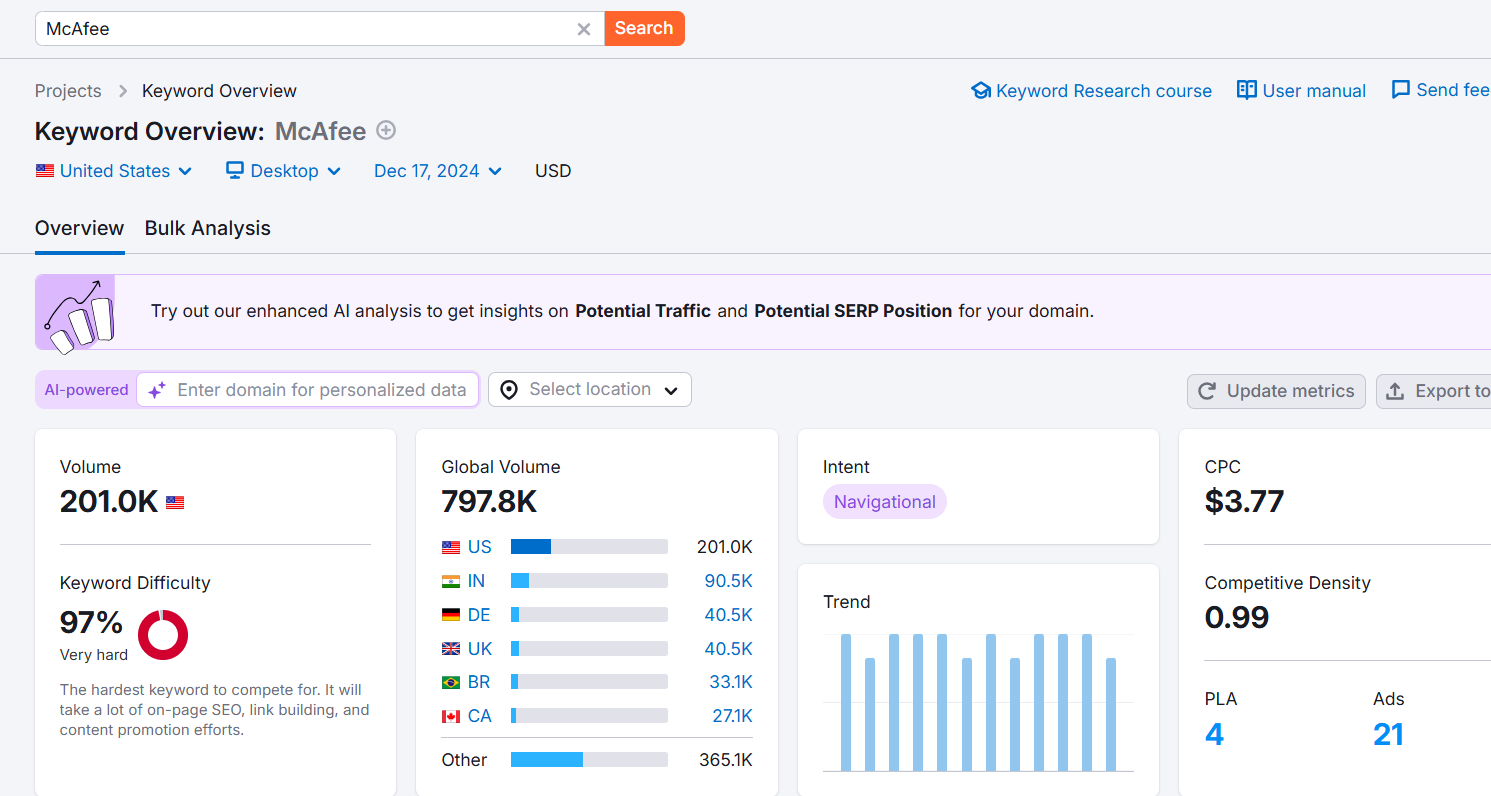
Task: Click the Navigational intent badge
Action: click(x=885, y=502)
